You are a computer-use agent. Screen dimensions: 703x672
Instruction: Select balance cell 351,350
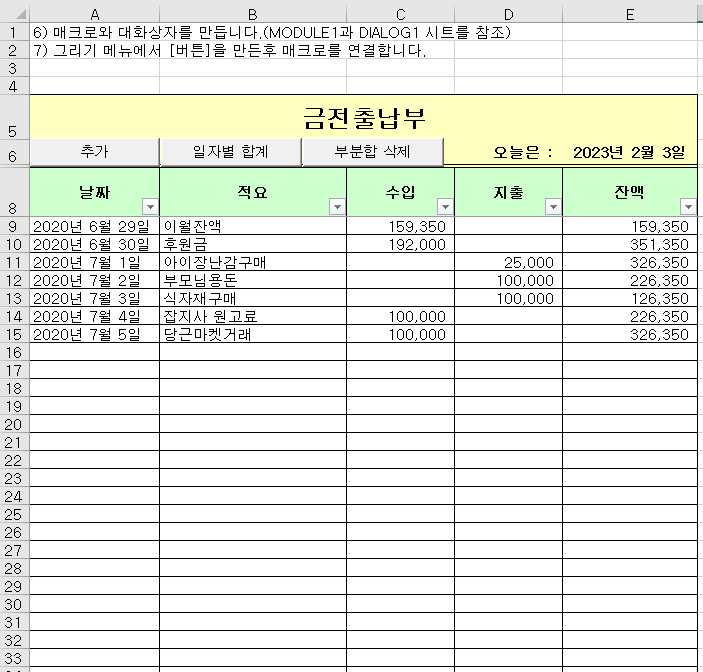click(630, 244)
